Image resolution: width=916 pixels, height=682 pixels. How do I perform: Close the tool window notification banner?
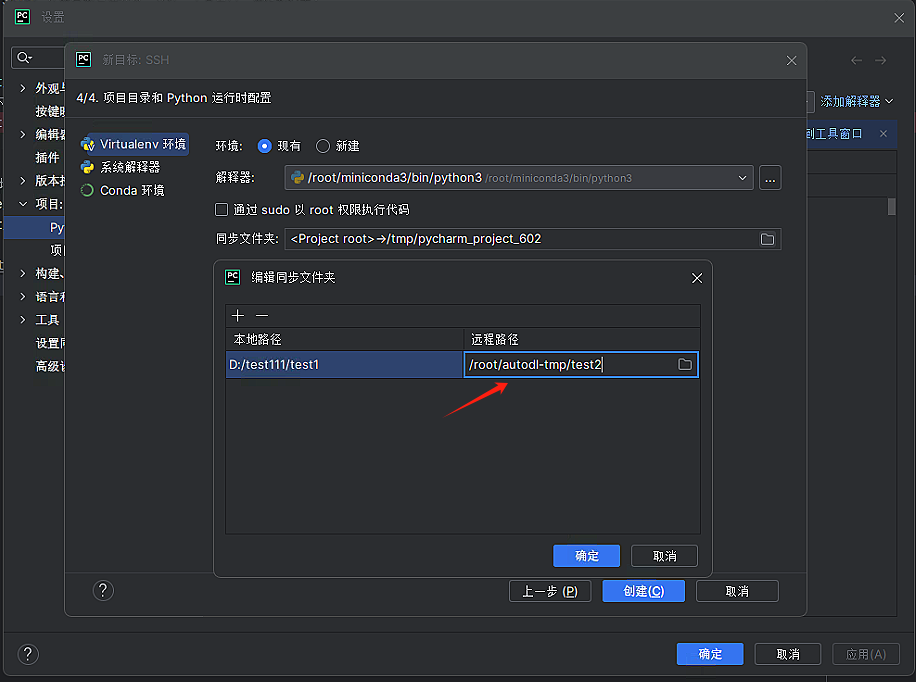pos(883,134)
